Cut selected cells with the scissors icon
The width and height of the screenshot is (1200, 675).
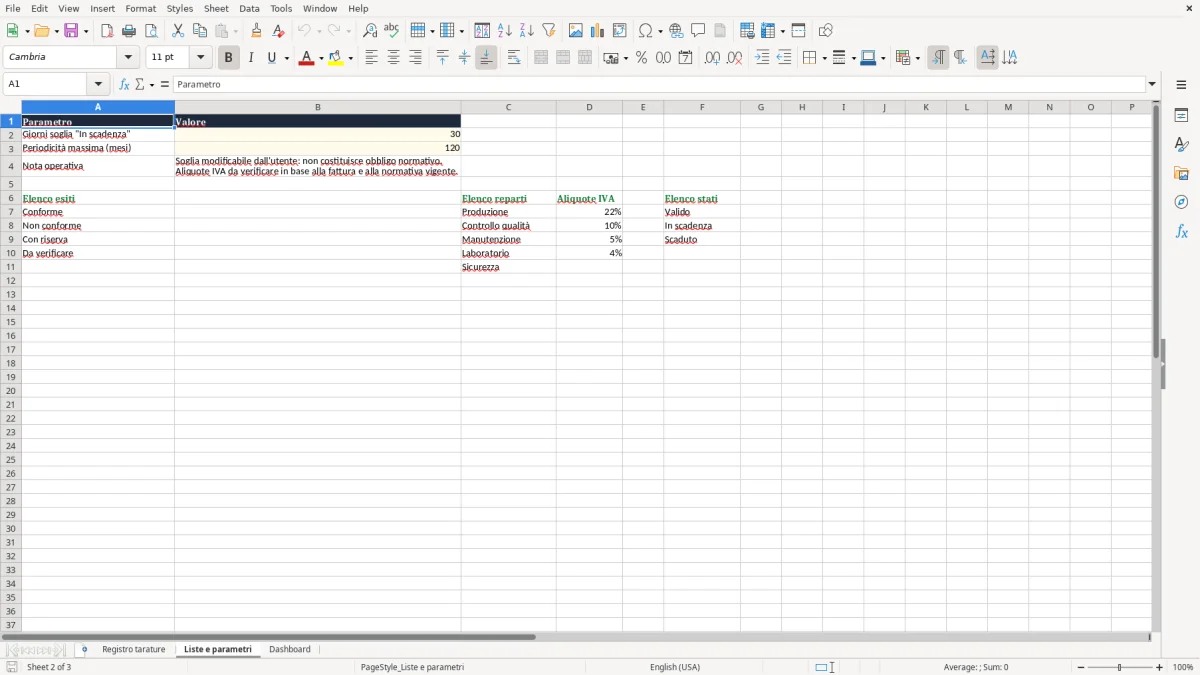[x=178, y=31]
